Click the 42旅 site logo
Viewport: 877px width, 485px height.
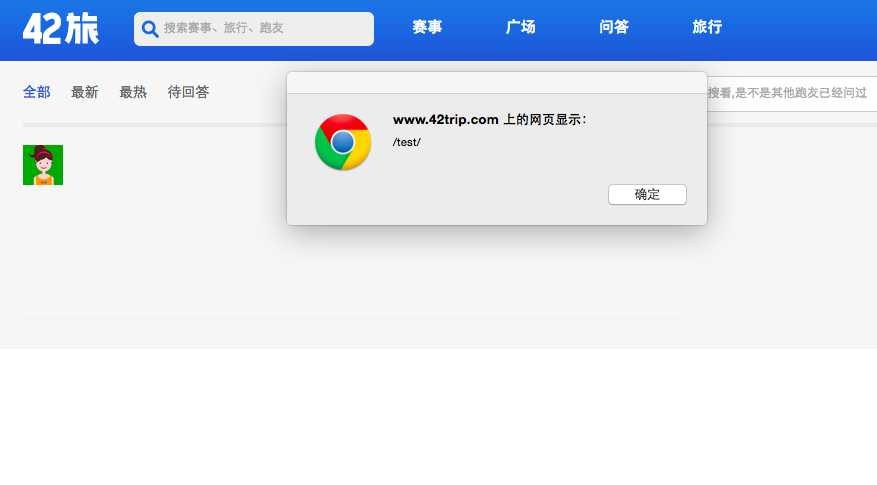tap(60, 29)
